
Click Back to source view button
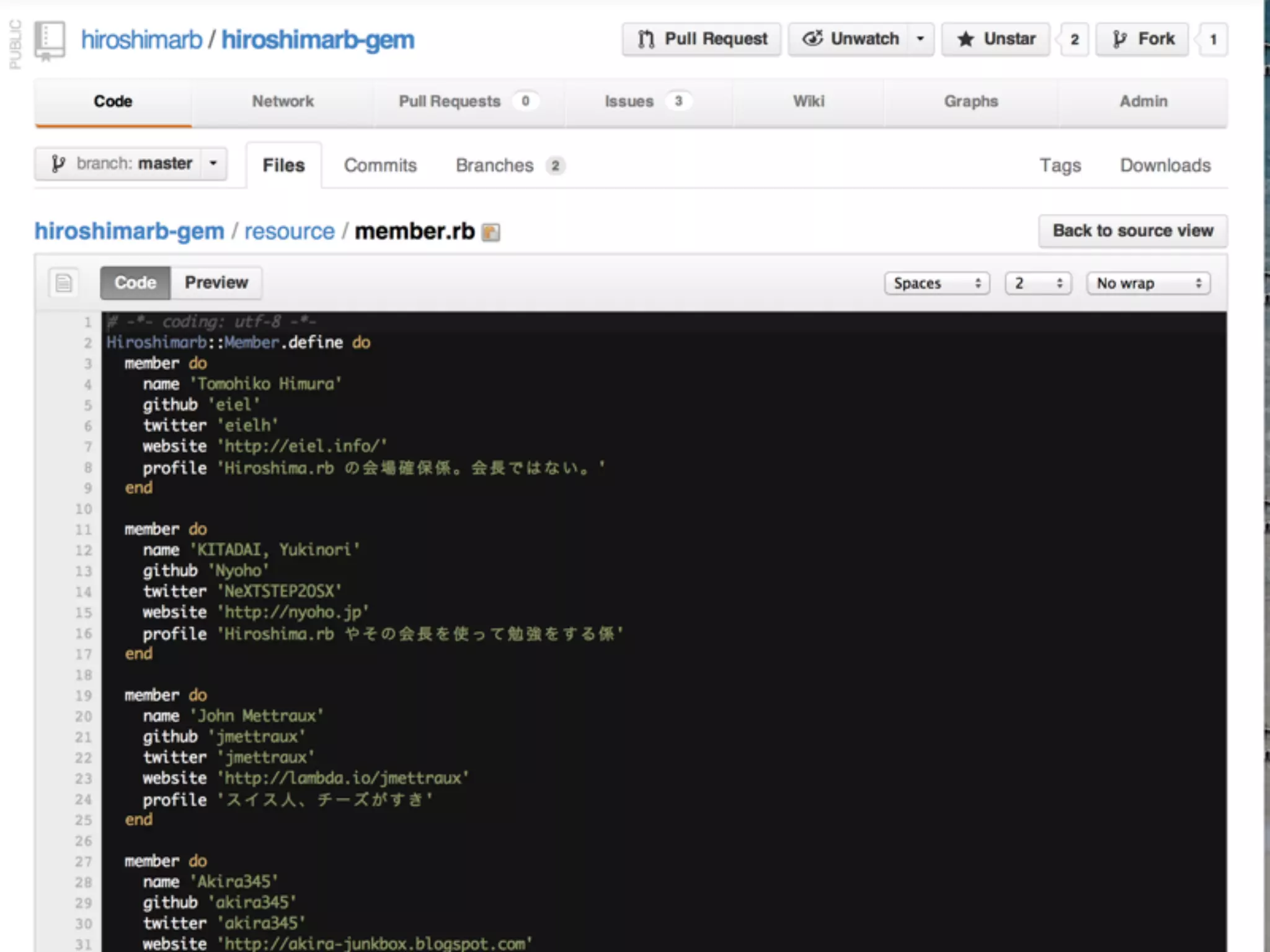tap(1132, 231)
